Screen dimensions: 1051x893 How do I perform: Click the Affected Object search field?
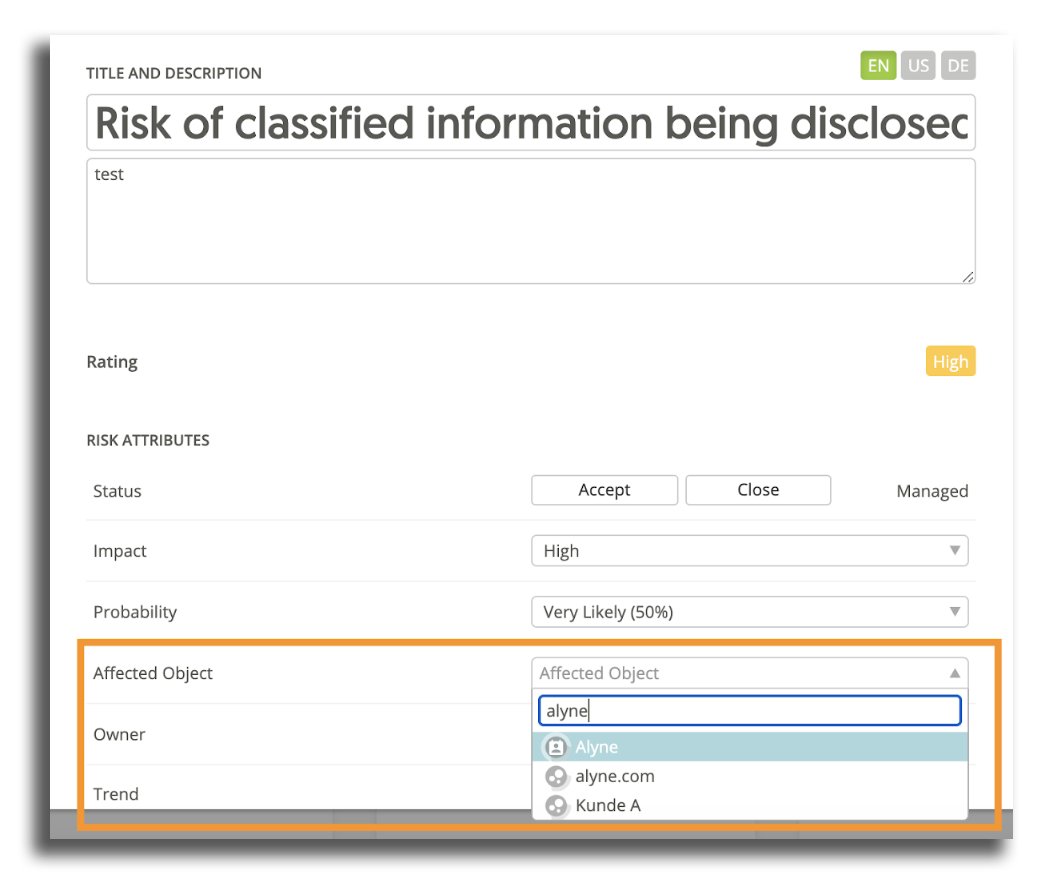tap(750, 711)
